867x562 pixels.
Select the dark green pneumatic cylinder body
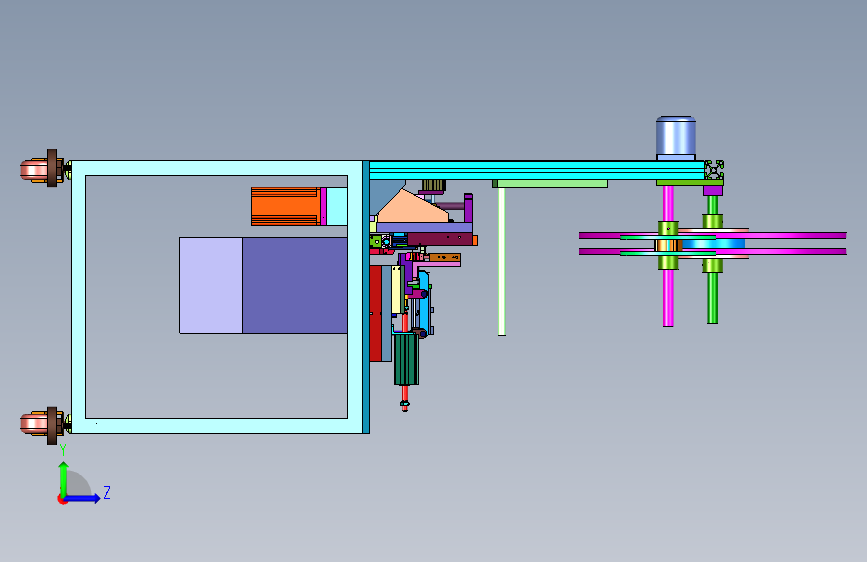click(406, 360)
